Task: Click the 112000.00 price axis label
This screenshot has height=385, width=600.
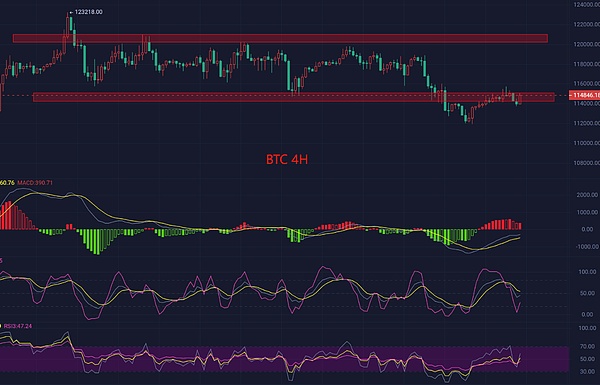Action: tap(586, 123)
